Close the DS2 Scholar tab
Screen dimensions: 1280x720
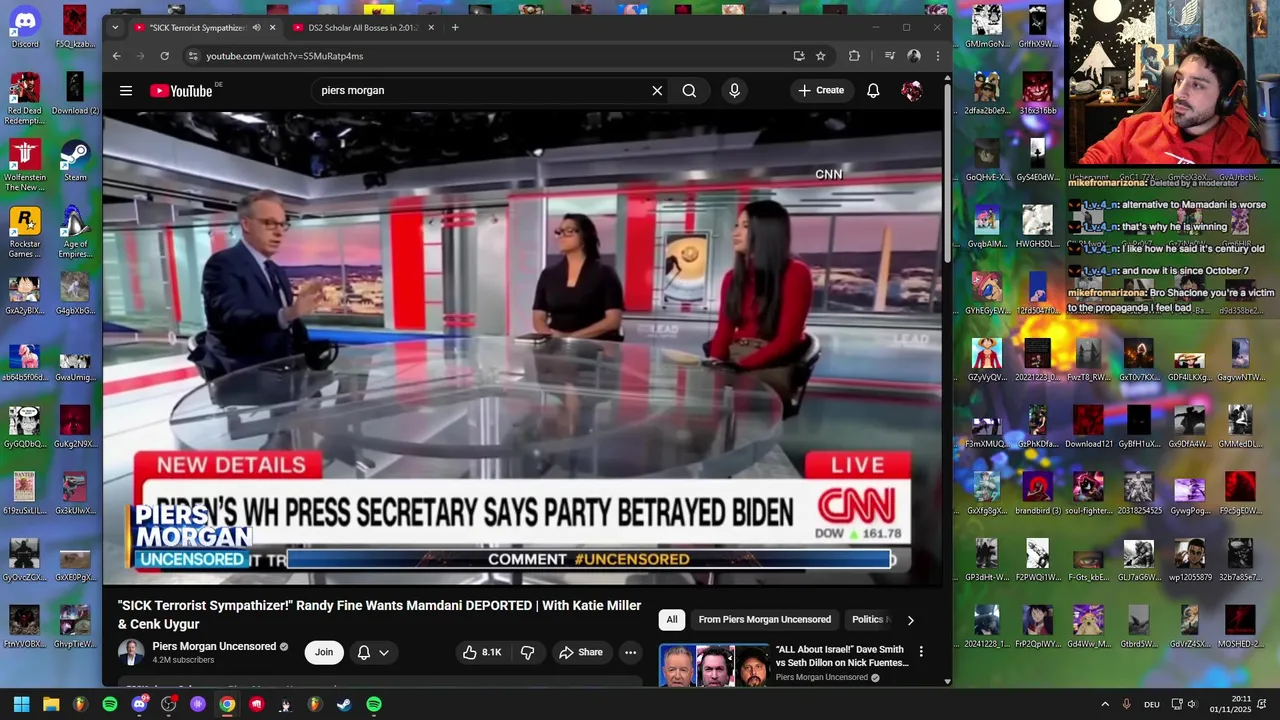431,27
